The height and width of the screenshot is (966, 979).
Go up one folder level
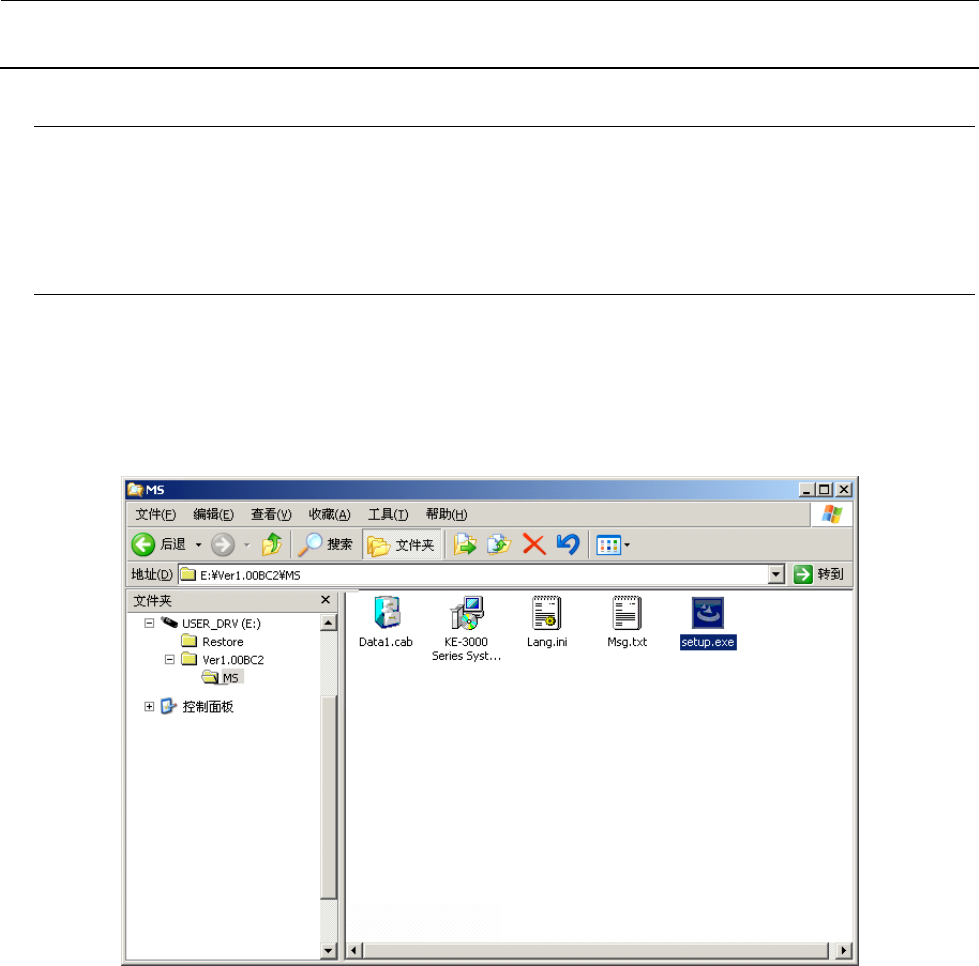(x=272, y=545)
